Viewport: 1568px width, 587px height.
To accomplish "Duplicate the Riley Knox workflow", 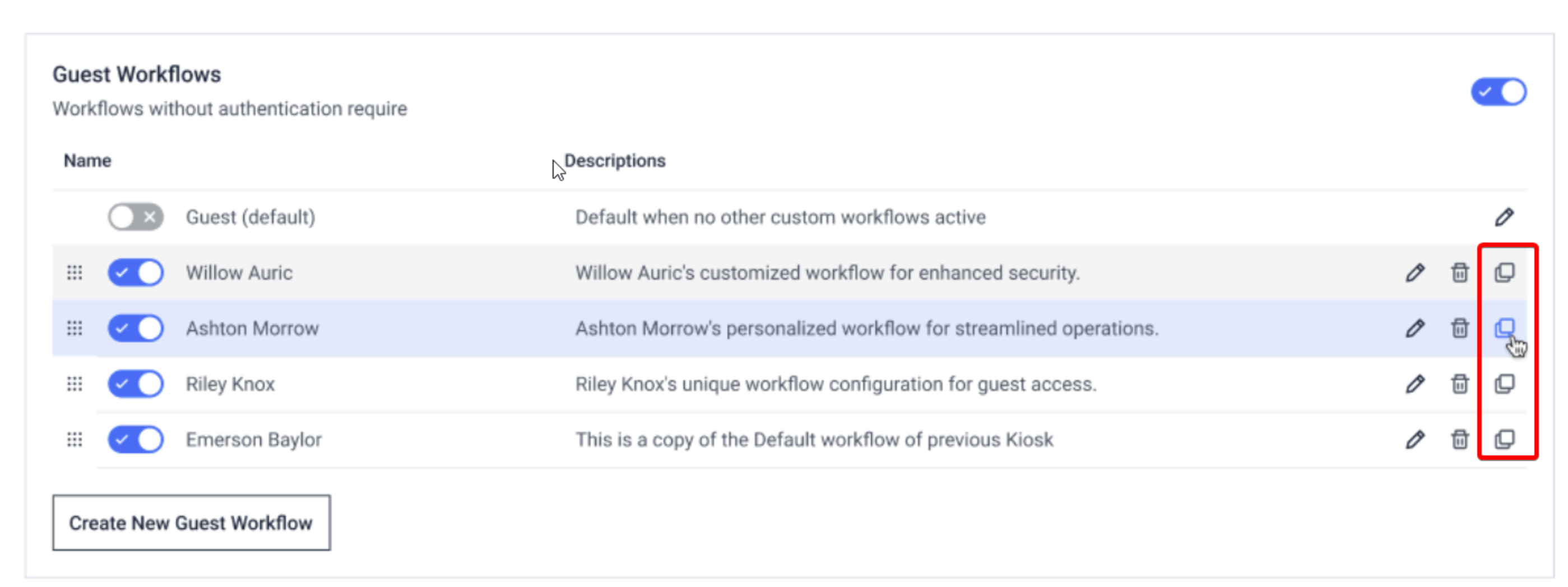I will pos(1504,384).
